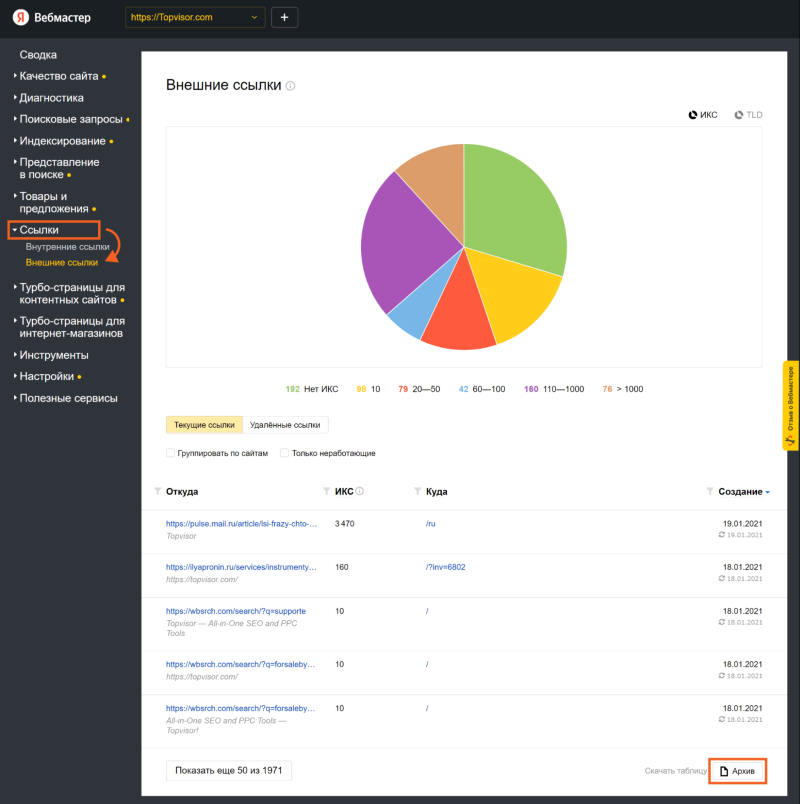
Task: Click the plus button to add site
Action: (x=284, y=18)
